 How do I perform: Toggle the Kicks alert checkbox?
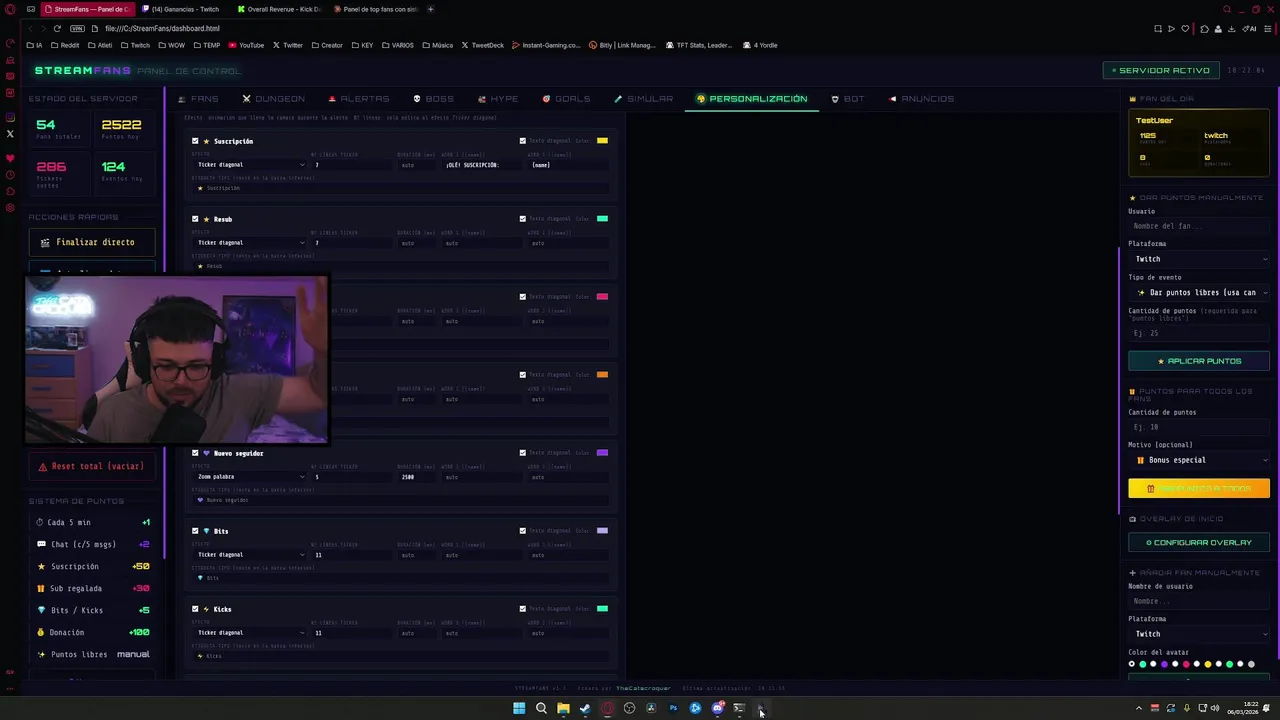coord(195,609)
